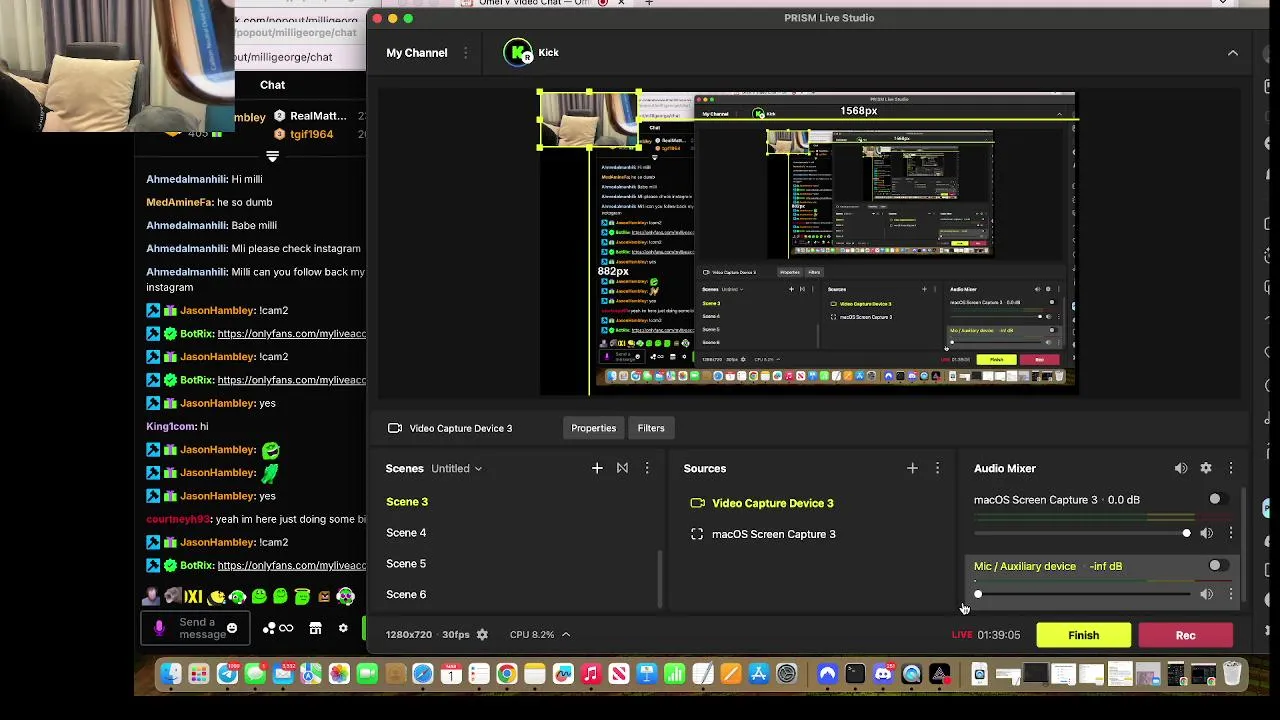This screenshot has width=1280, height=720.
Task: Open Finder from the Dock
Action: 171,675
